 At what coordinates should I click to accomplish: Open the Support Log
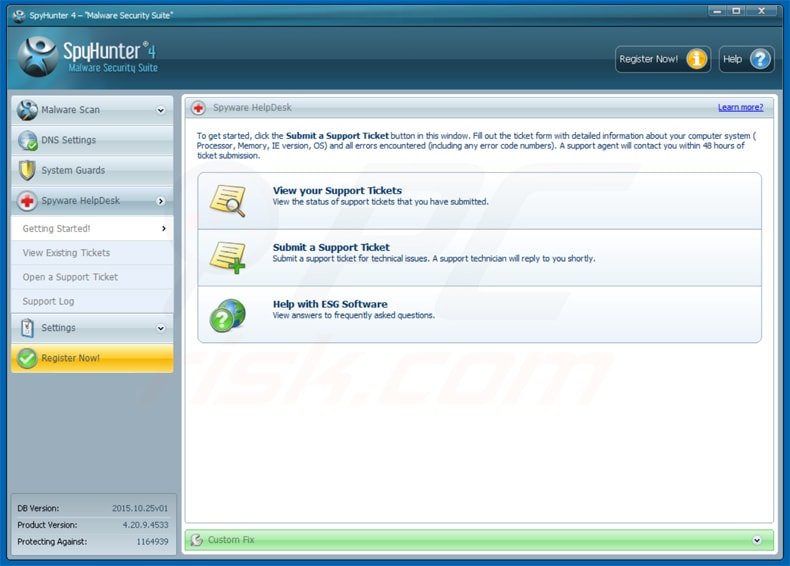point(92,301)
